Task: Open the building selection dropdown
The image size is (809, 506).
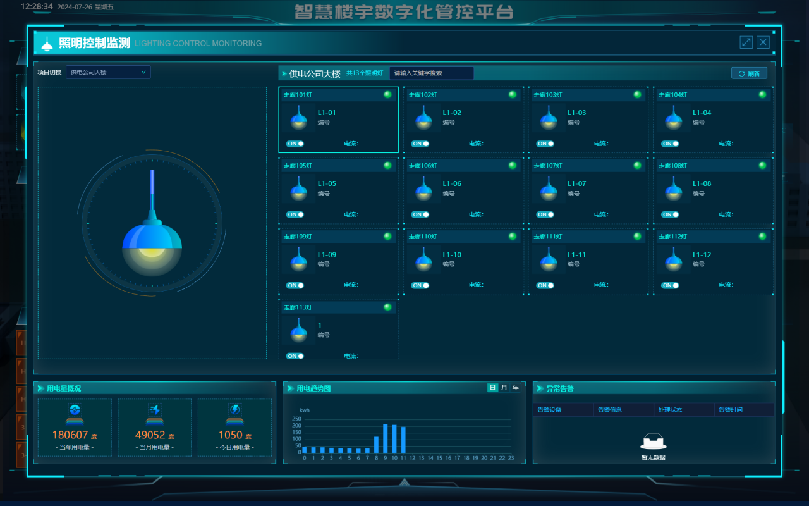Action: [108, 72]
